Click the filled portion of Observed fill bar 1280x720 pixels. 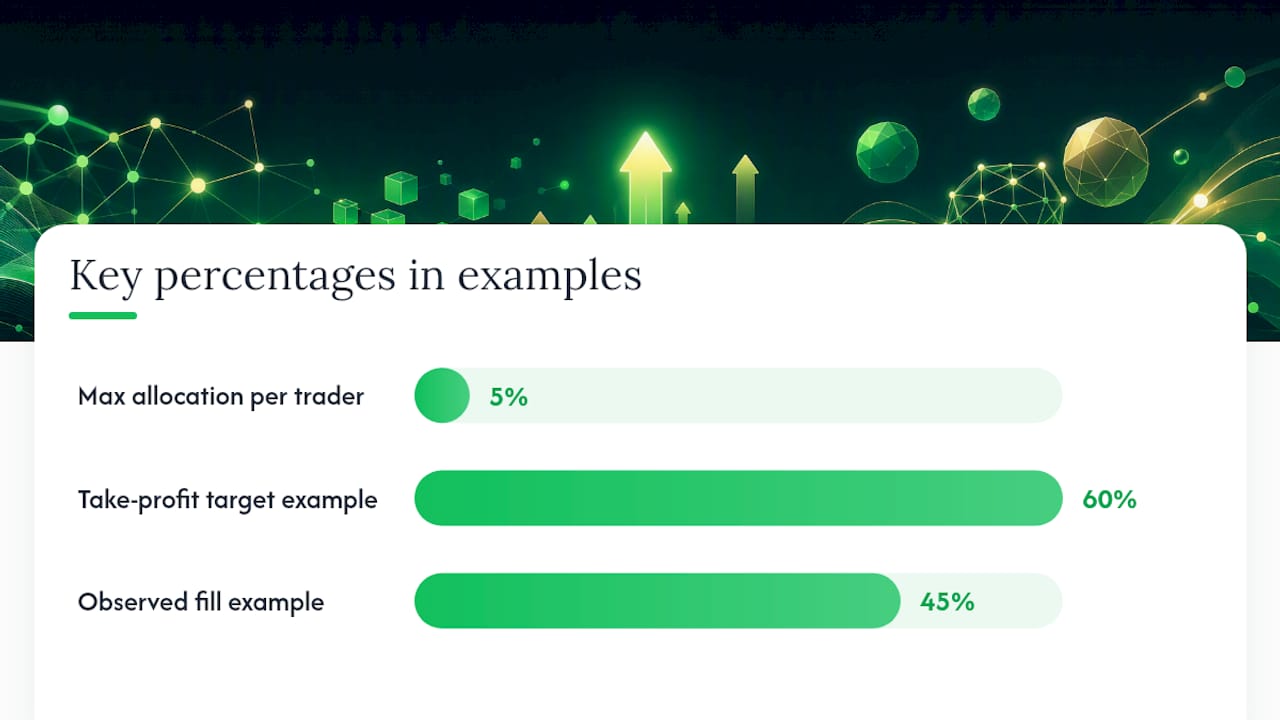(x=657, y=601)
